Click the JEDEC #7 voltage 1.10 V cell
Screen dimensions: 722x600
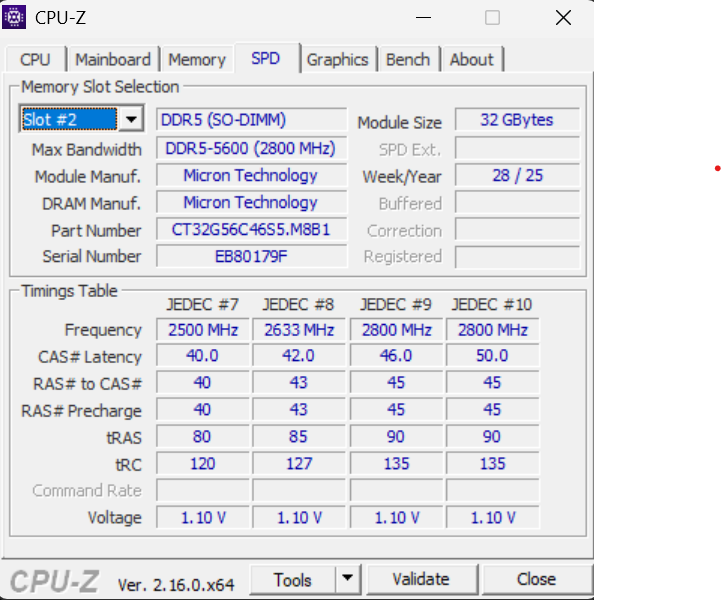coord(203,518)
